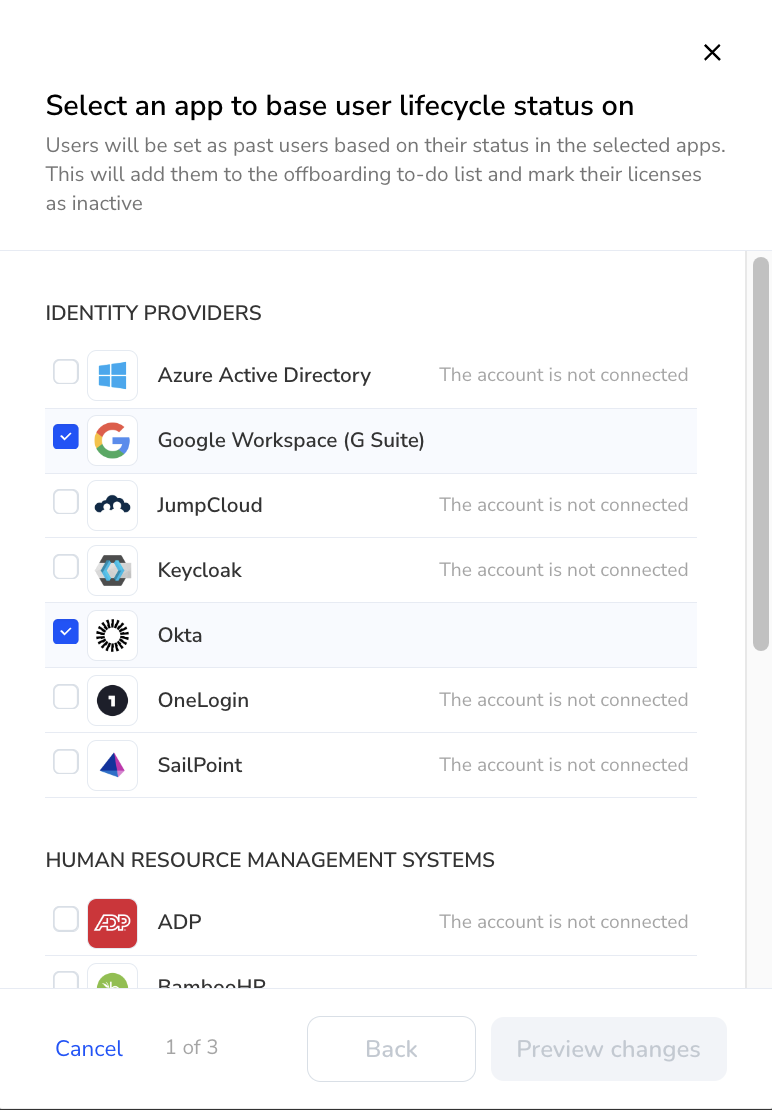Click the dialog title about lifecycle status

tap(340, 106)
